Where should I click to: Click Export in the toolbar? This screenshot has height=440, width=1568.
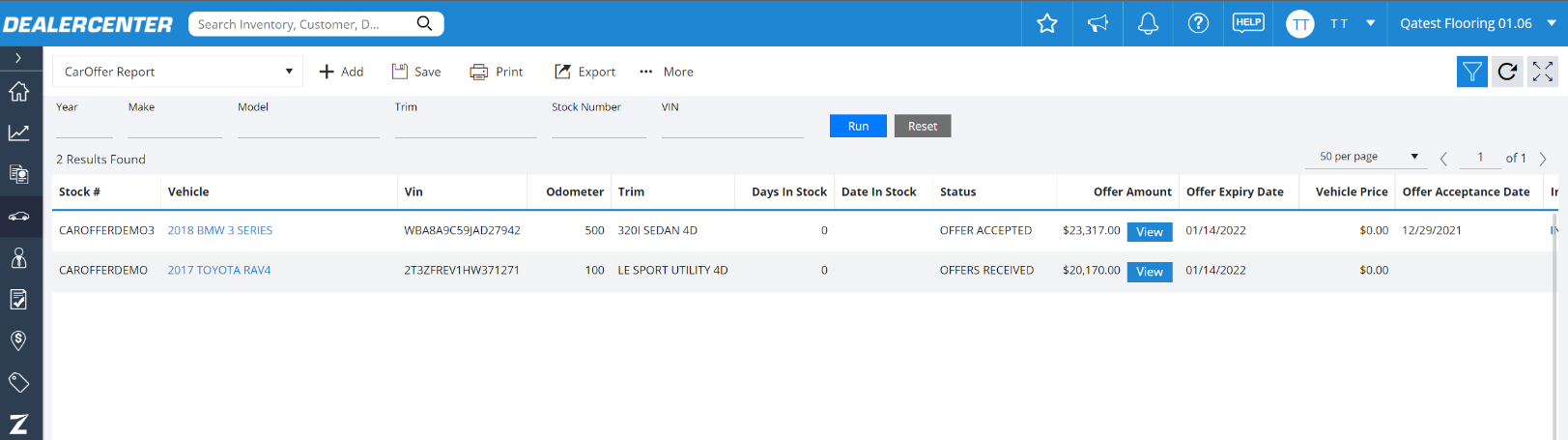(584, 72)
